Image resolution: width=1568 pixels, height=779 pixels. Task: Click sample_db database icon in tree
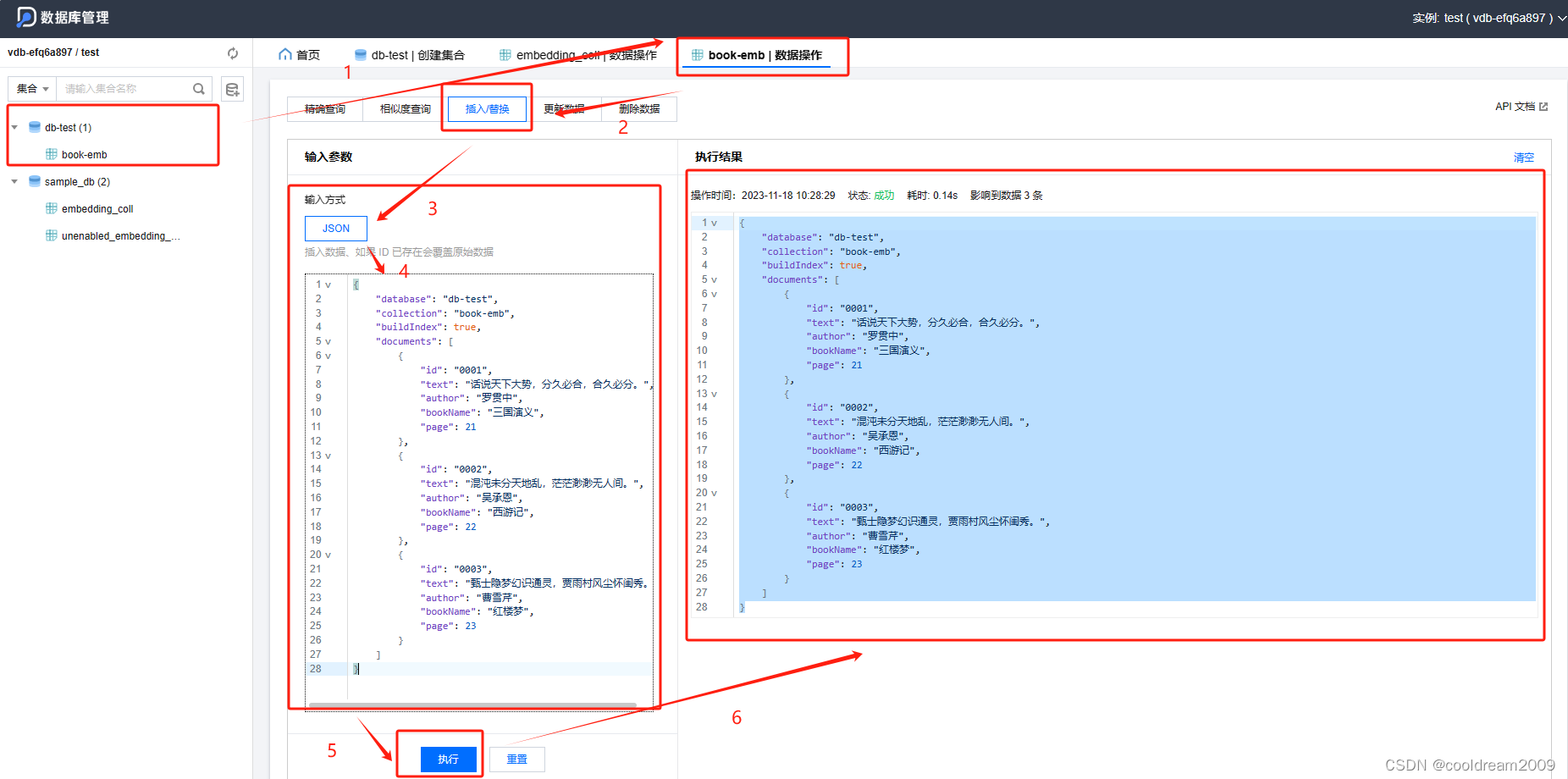click(35, 181)
